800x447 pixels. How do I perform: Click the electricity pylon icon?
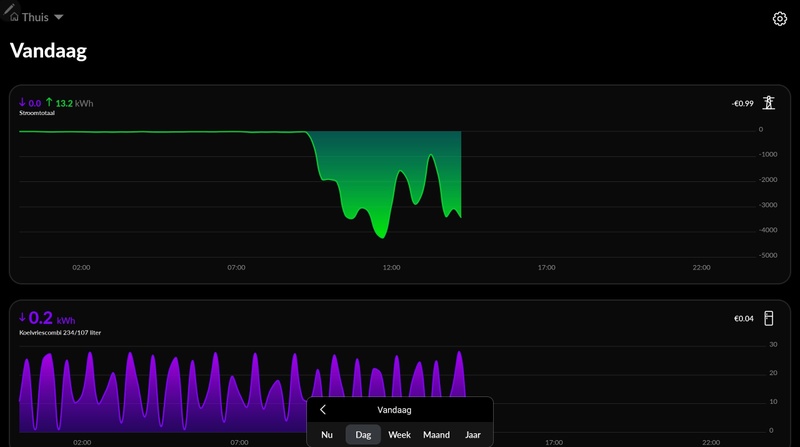(768, 103)
